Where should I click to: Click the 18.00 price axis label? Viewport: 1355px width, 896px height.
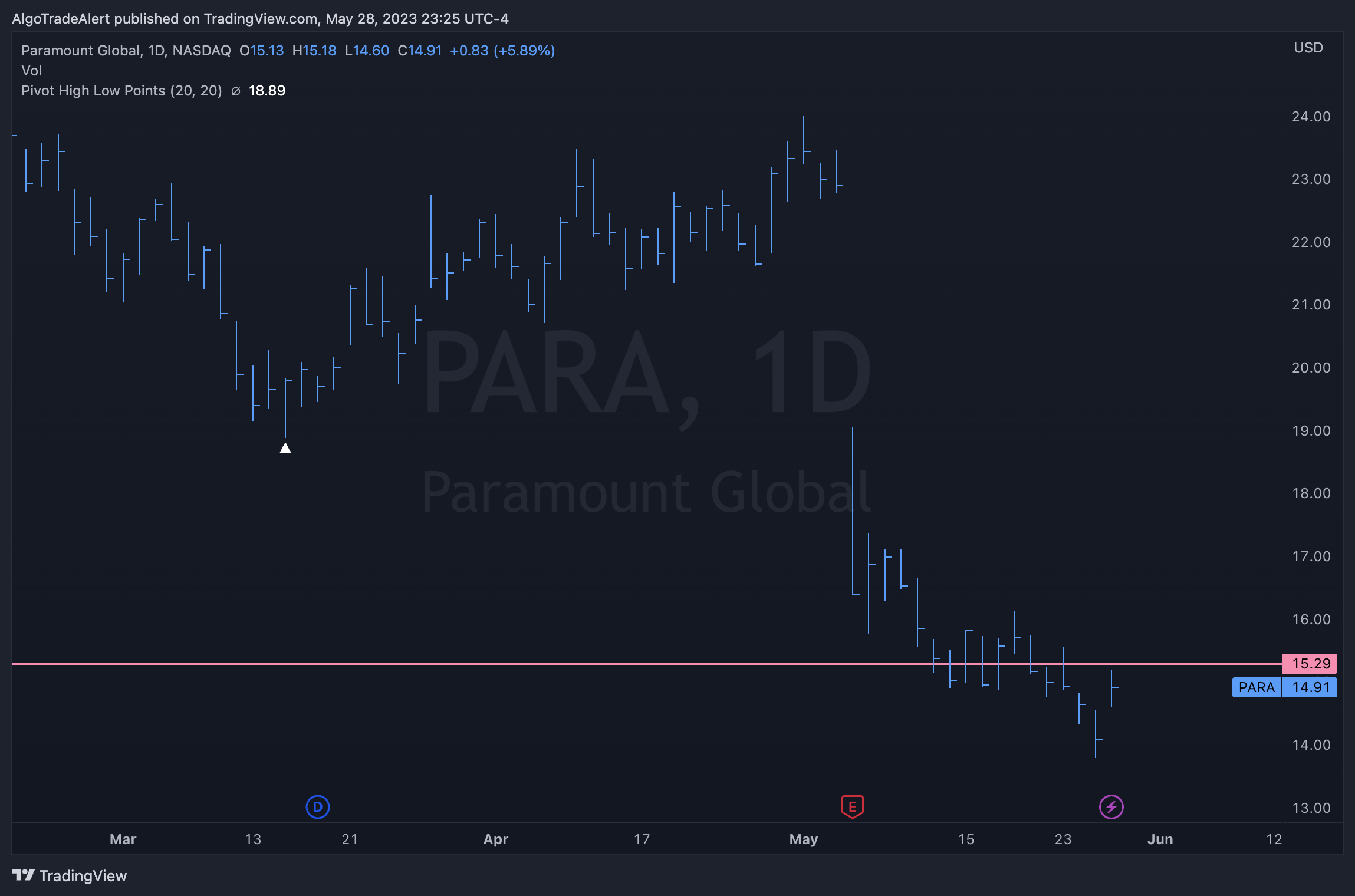(1311, 493)
